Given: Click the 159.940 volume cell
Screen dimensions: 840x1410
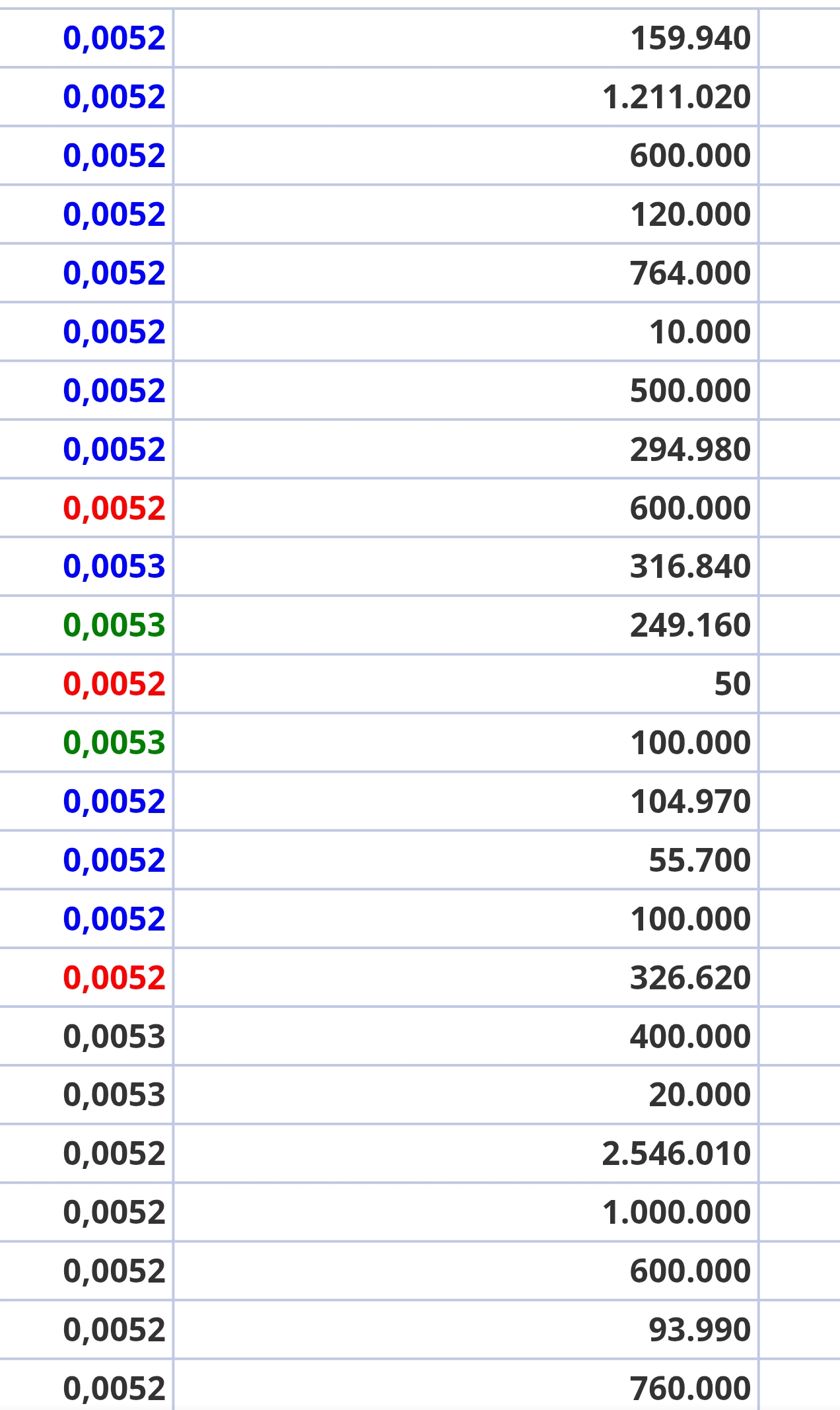Looking at the screenshot, I should point(689,38).
